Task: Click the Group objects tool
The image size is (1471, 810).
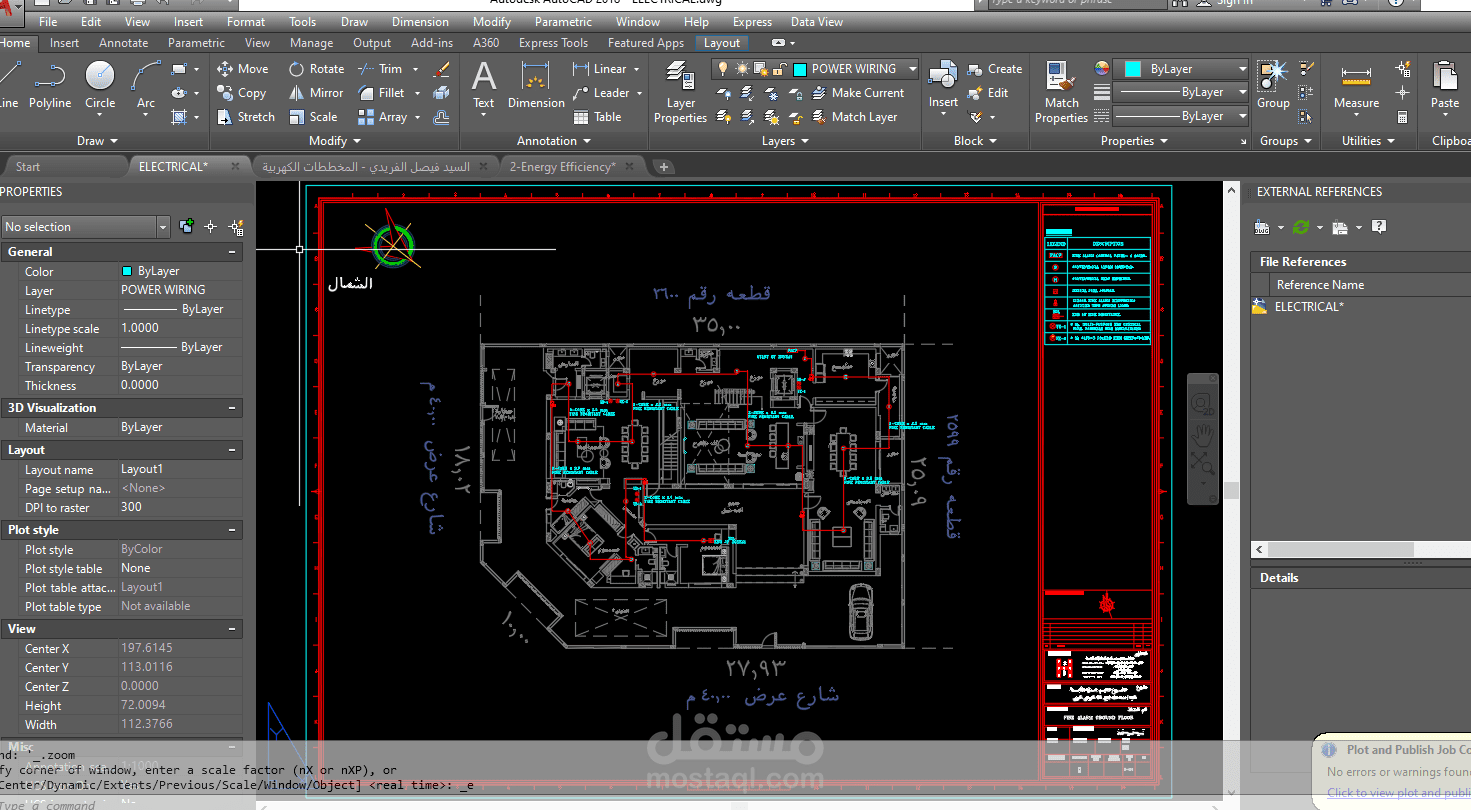Action: 1273,85
